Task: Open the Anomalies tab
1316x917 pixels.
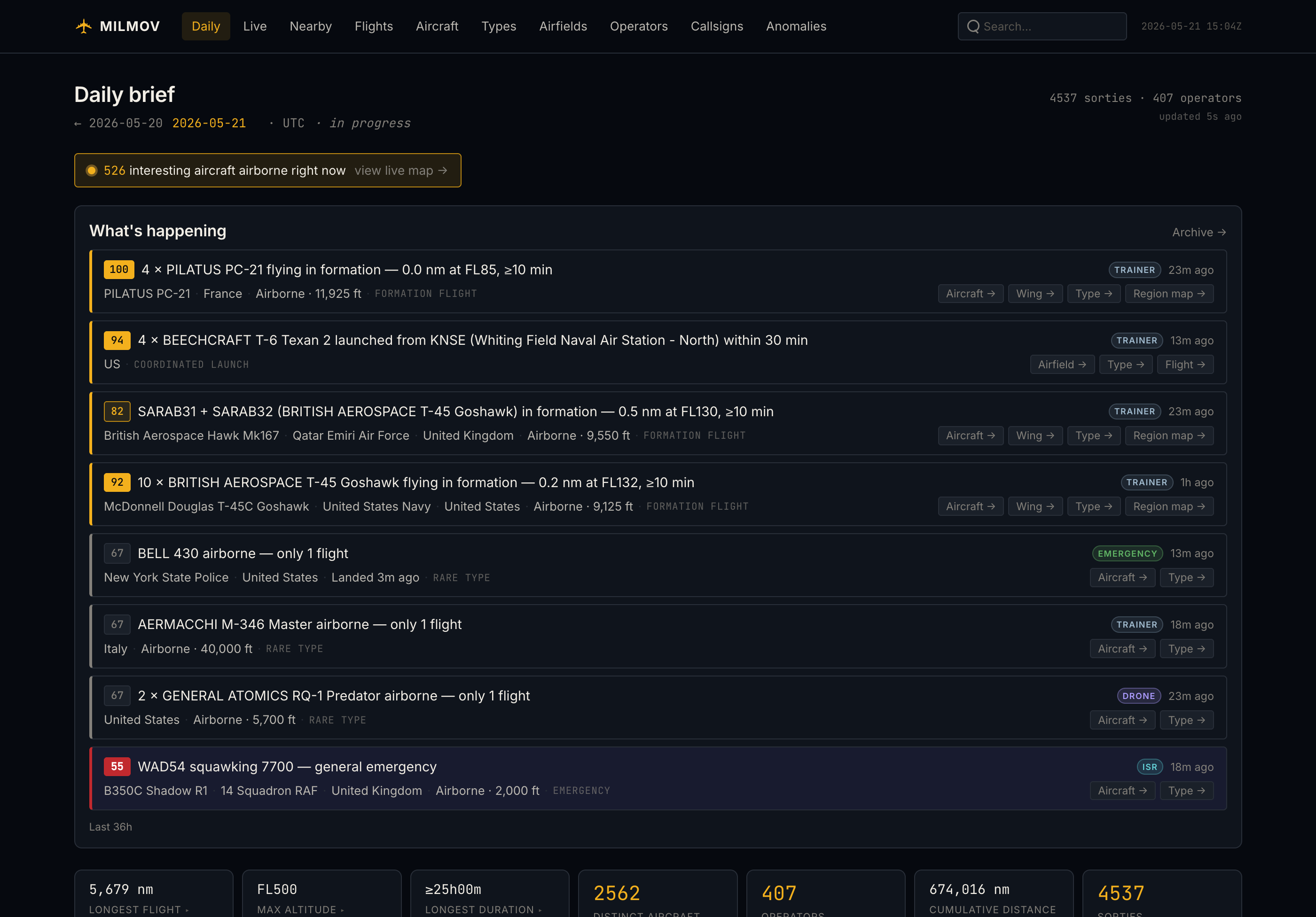Action: pyautogui.click(x=796, y=26)
